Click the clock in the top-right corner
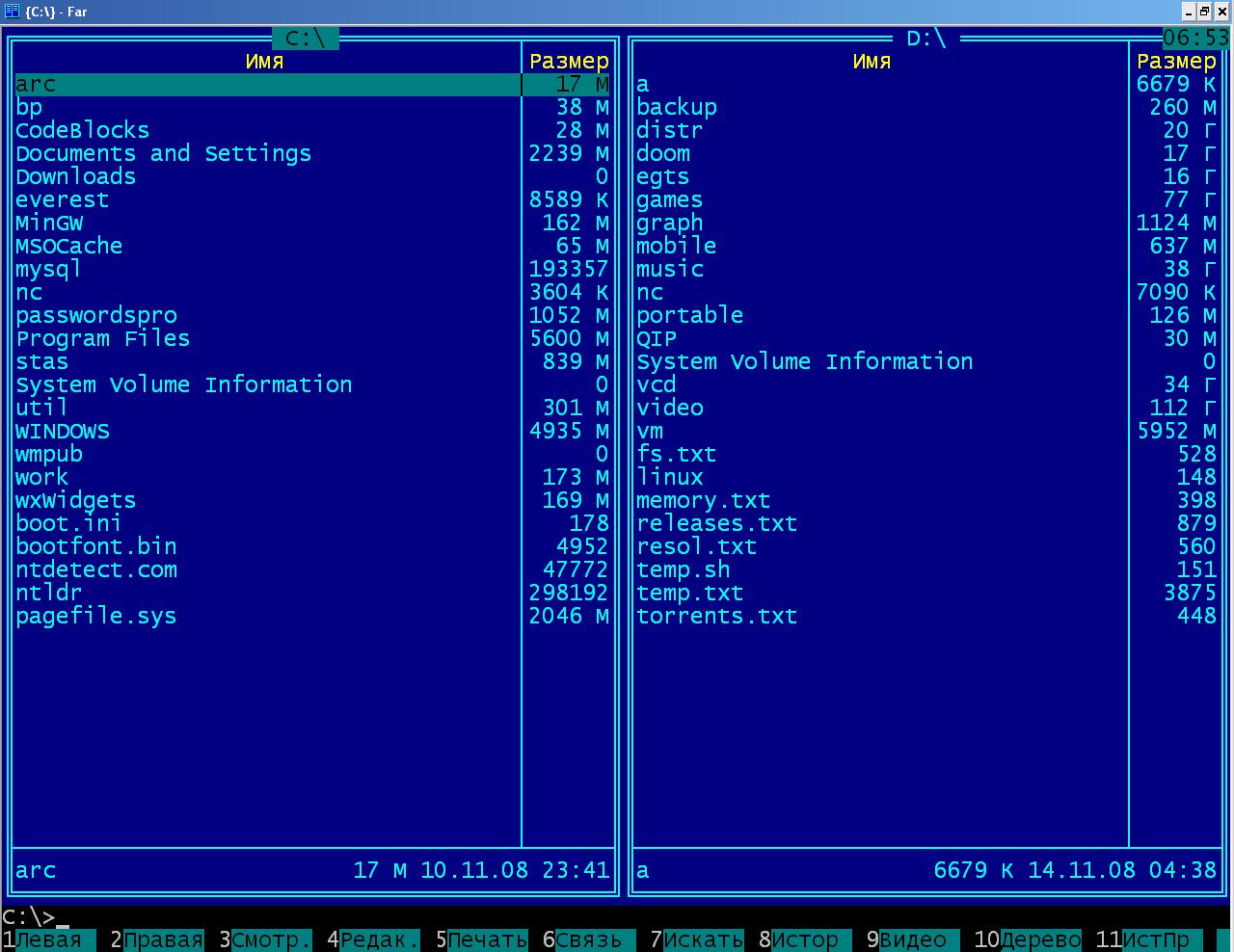The height and width of the screenshot is (952, 1234). [1195, 39]
